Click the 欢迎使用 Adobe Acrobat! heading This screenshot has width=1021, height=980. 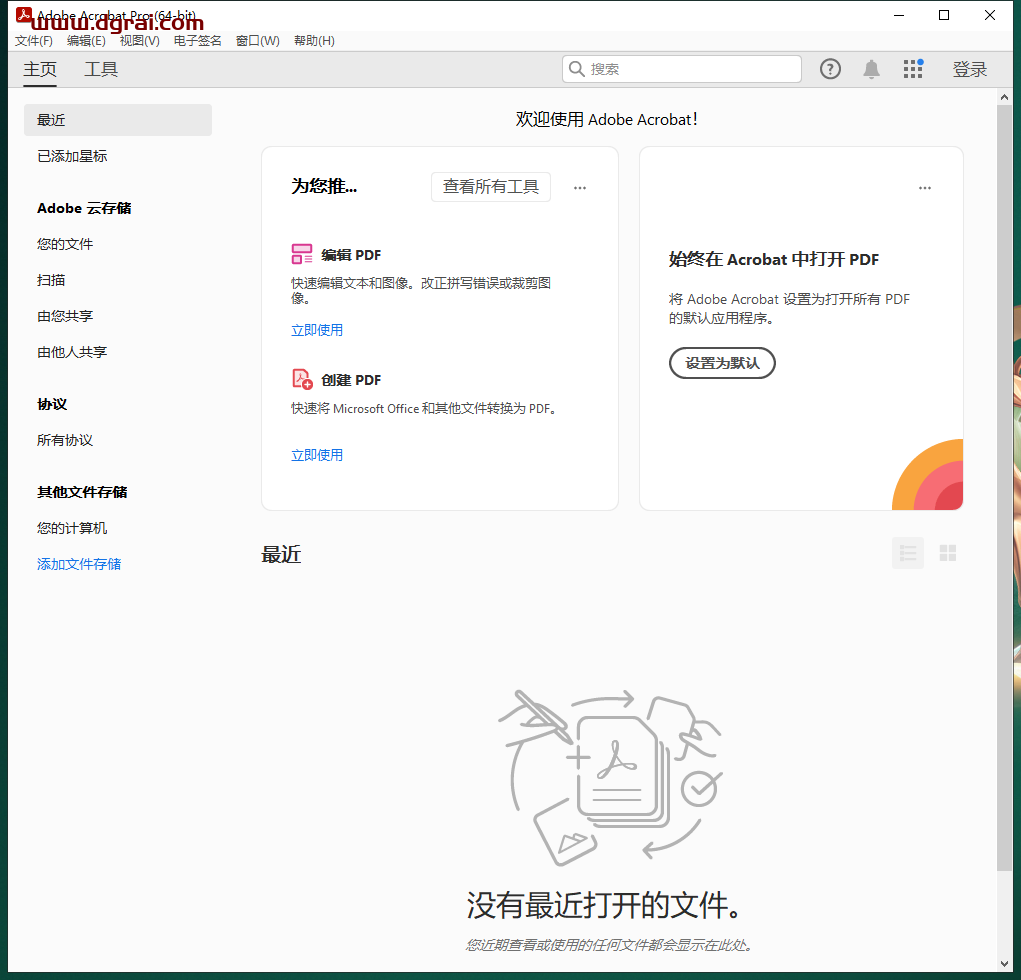tap(606, 119)
